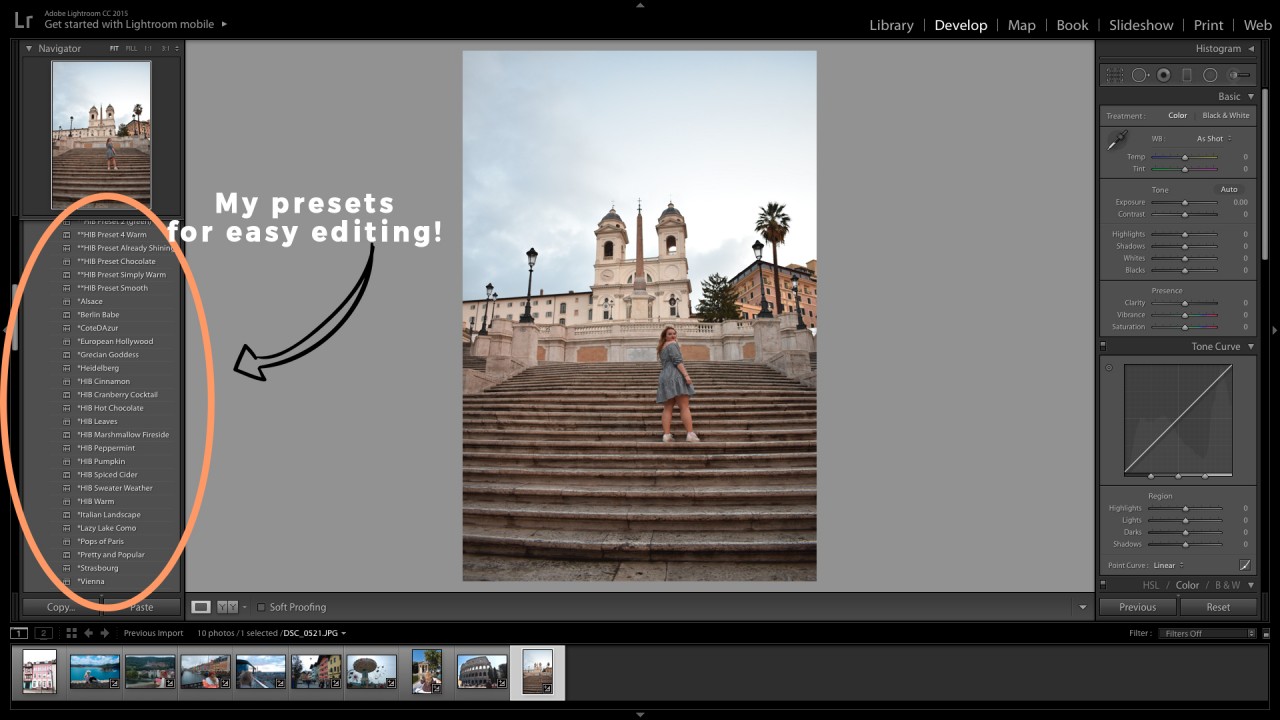The width and height of the screenshot is (1280, 720).
Task: Toggle the Tone Curve panel switch
Action: (x=1103, y=347)
